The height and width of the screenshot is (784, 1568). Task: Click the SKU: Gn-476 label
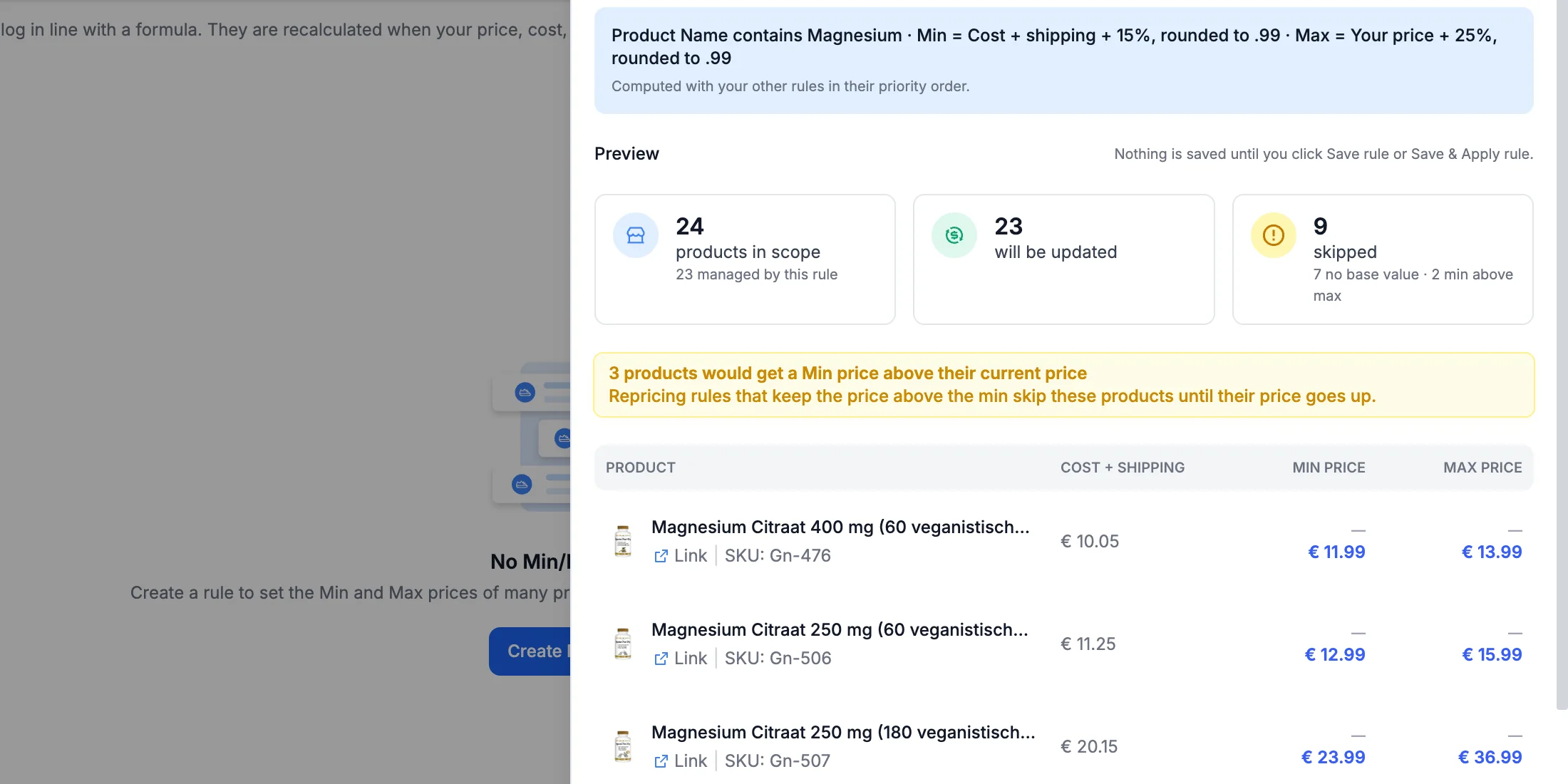[778, 556]
